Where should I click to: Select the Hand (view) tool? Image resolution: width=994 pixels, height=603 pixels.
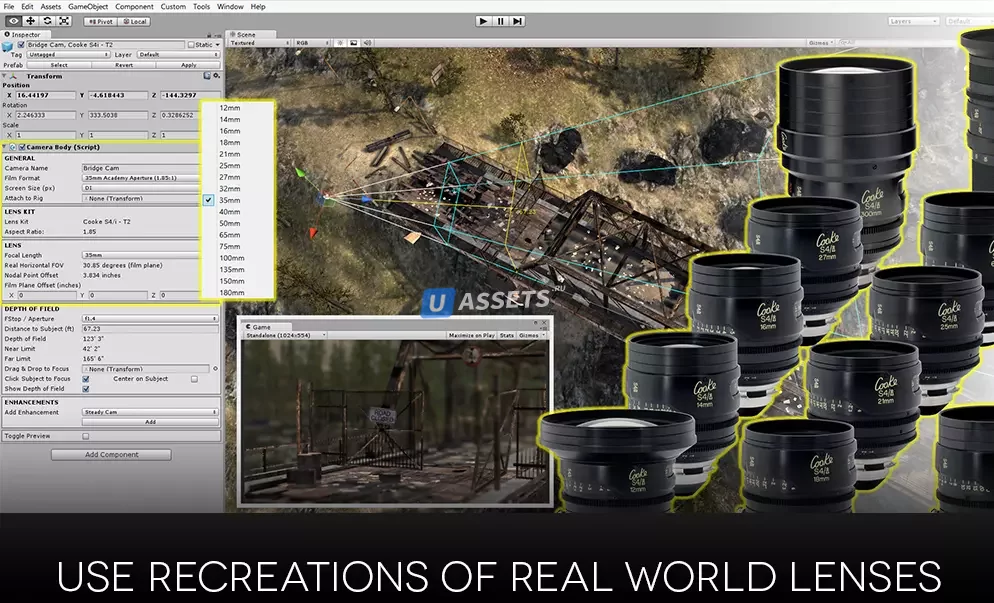[13, 21]
